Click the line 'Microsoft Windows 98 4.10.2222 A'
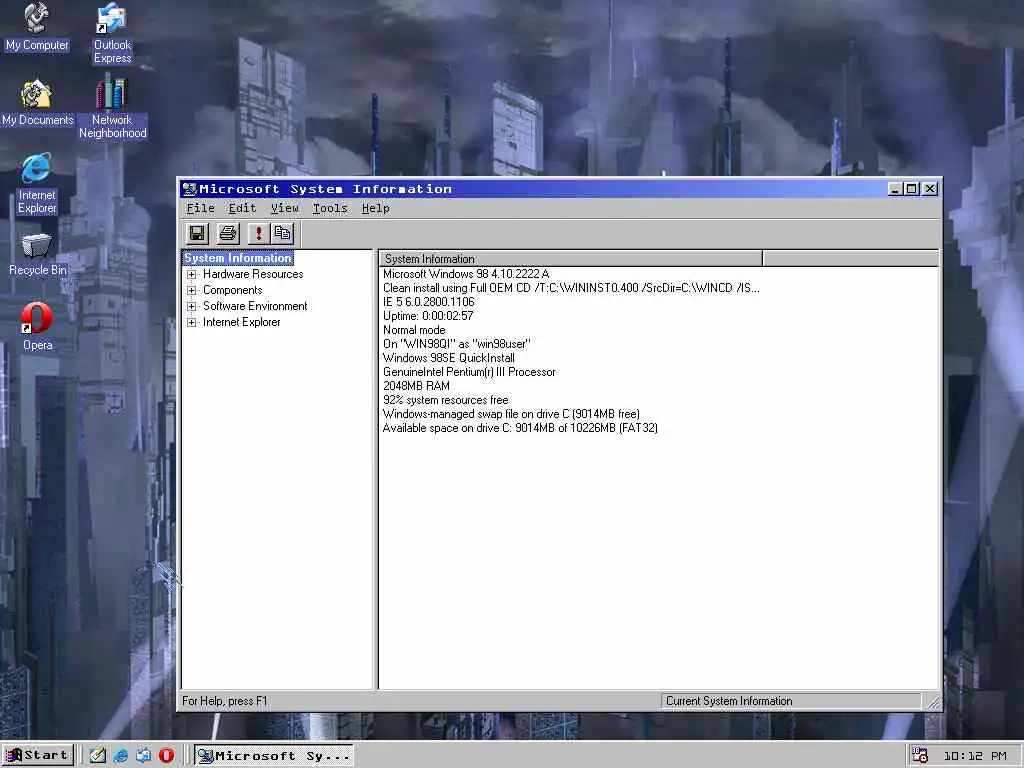 [466, 274]
